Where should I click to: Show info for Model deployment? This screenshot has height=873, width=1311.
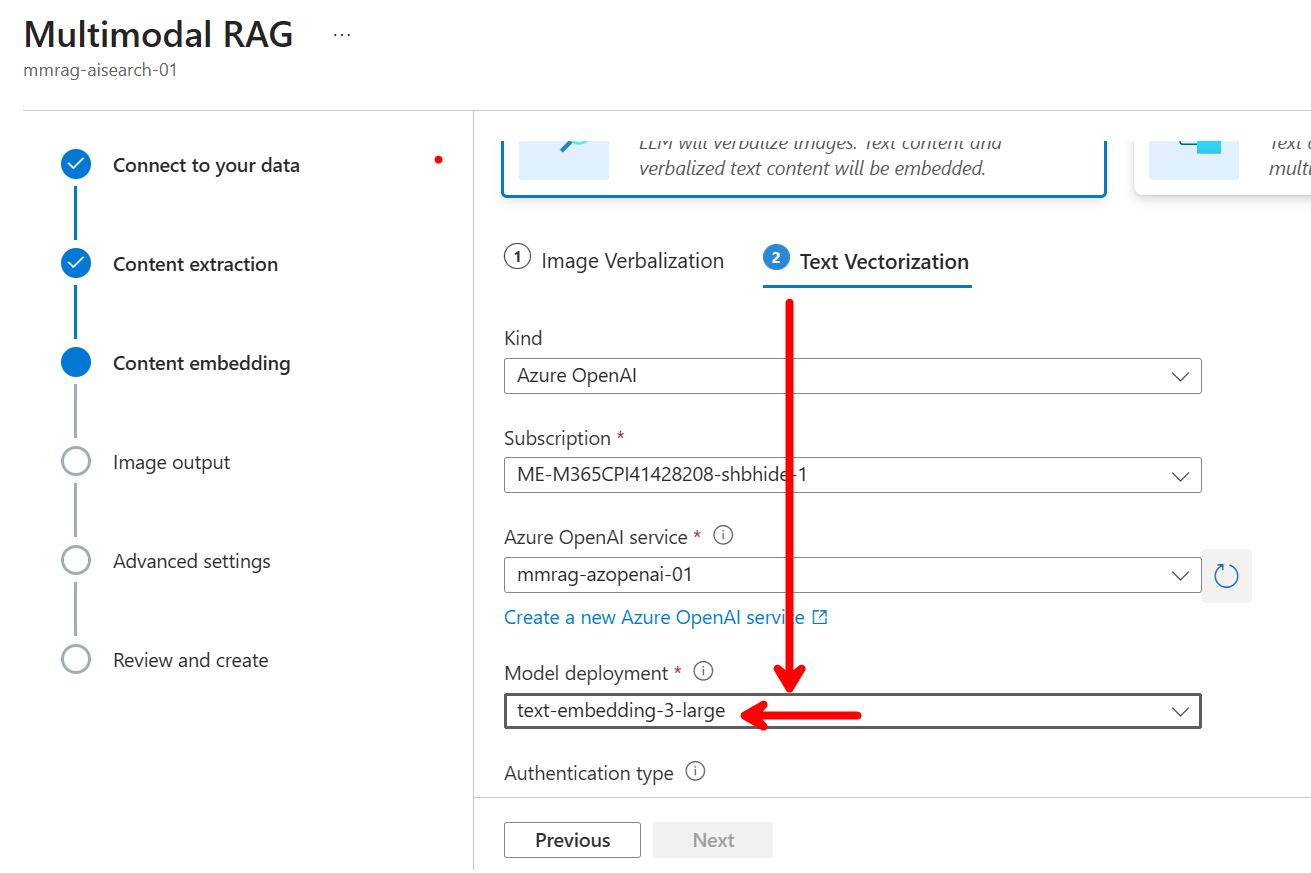[703, 672]
